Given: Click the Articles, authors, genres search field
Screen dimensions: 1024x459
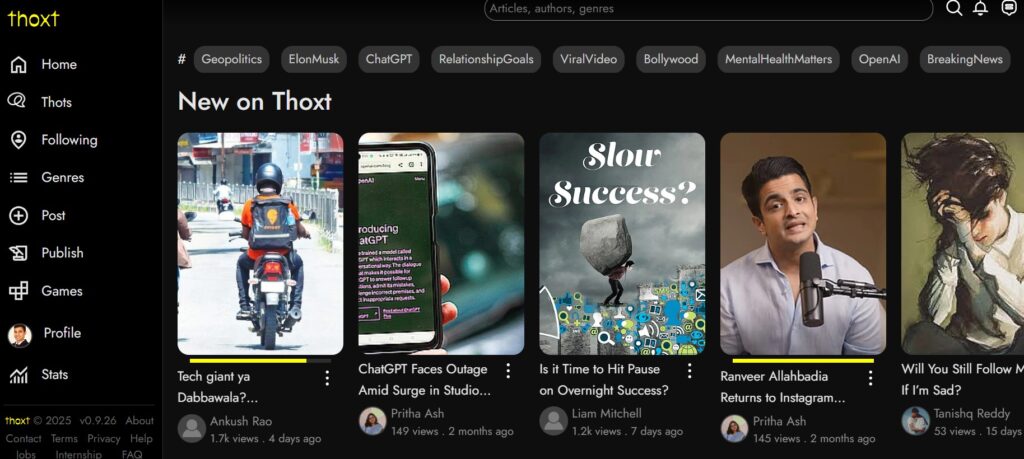Looking at the screenshot, I should click(709, 9).
